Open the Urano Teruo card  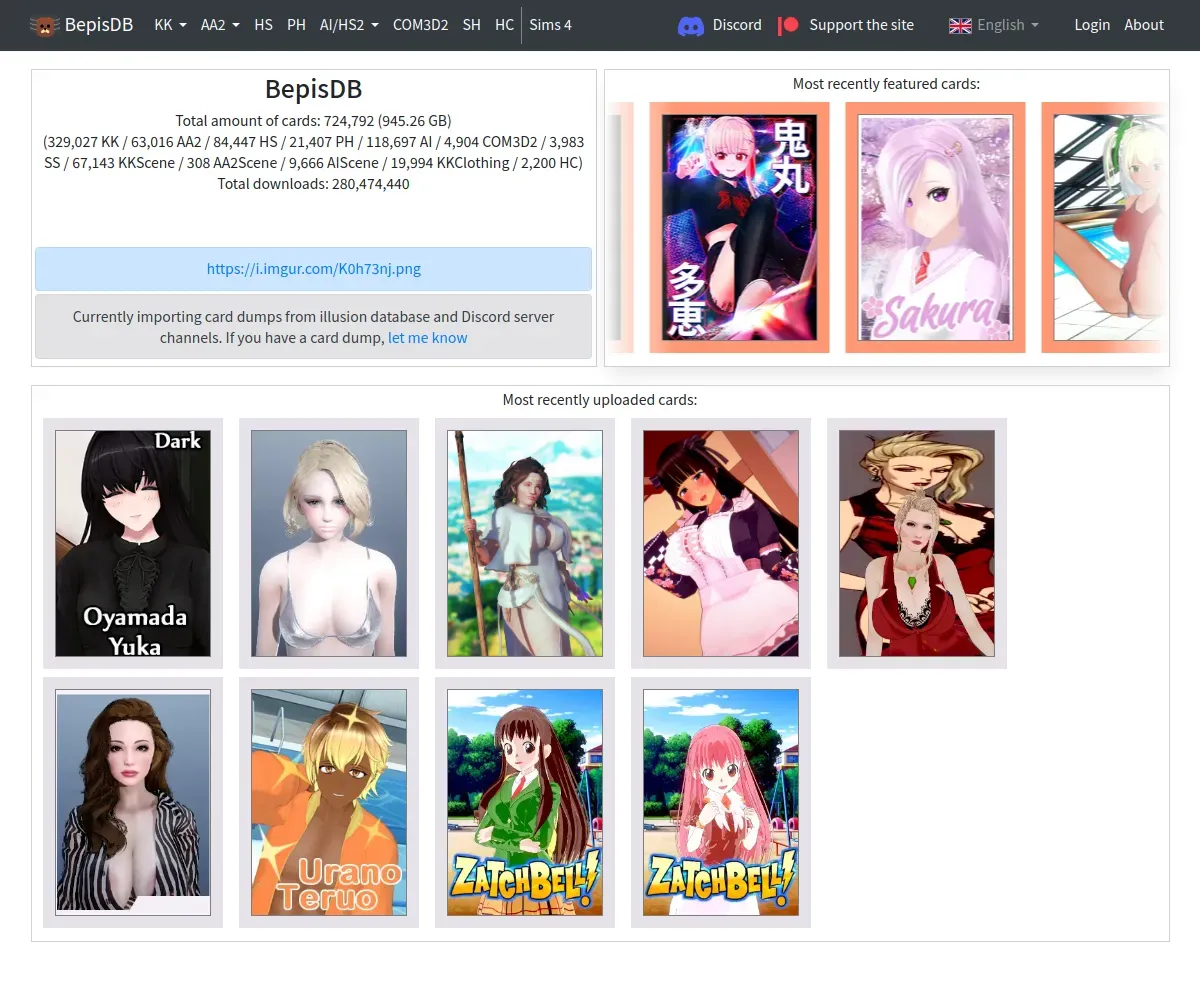point(329,802)
